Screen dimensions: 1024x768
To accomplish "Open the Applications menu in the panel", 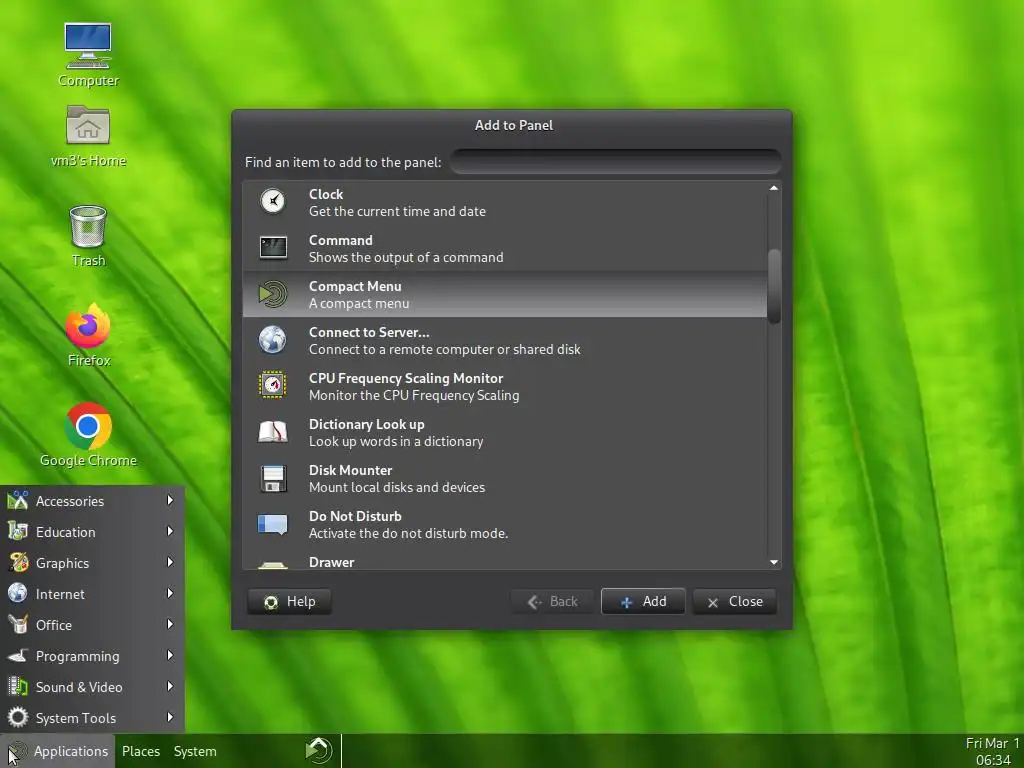I will pos(58,751).
